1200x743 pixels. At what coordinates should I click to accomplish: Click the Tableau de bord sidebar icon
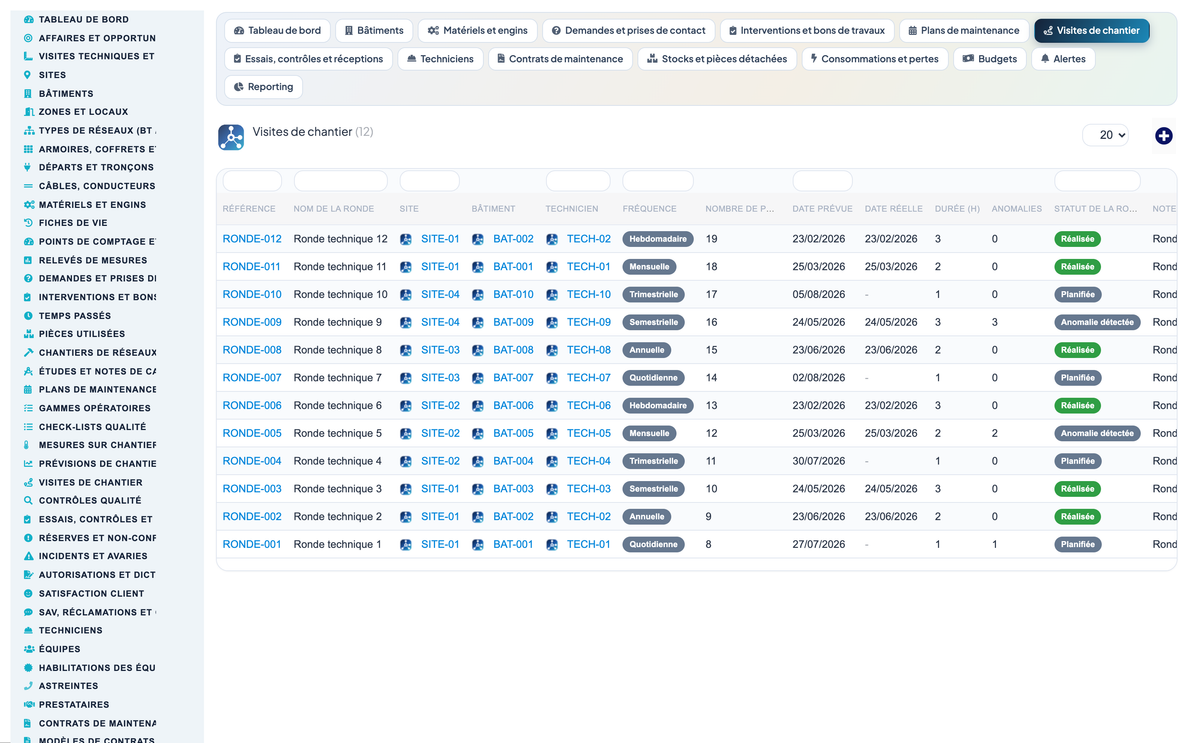(x=28, y=19)
